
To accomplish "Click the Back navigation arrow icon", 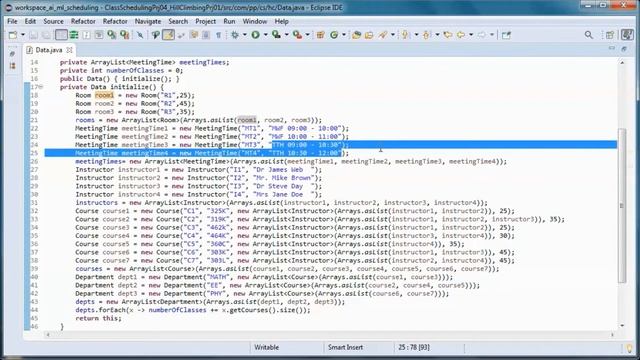I will (461, 35).
